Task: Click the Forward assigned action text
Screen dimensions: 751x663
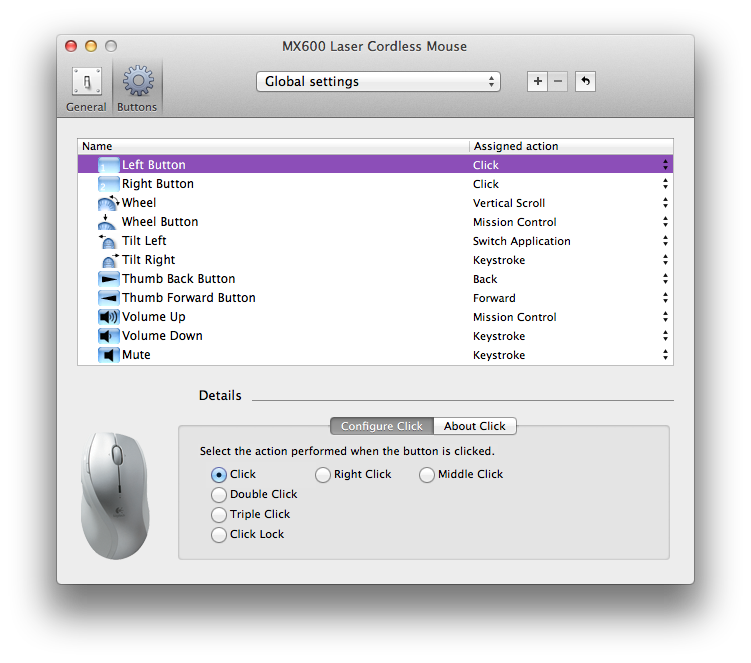Action: (x=494, y=298)
